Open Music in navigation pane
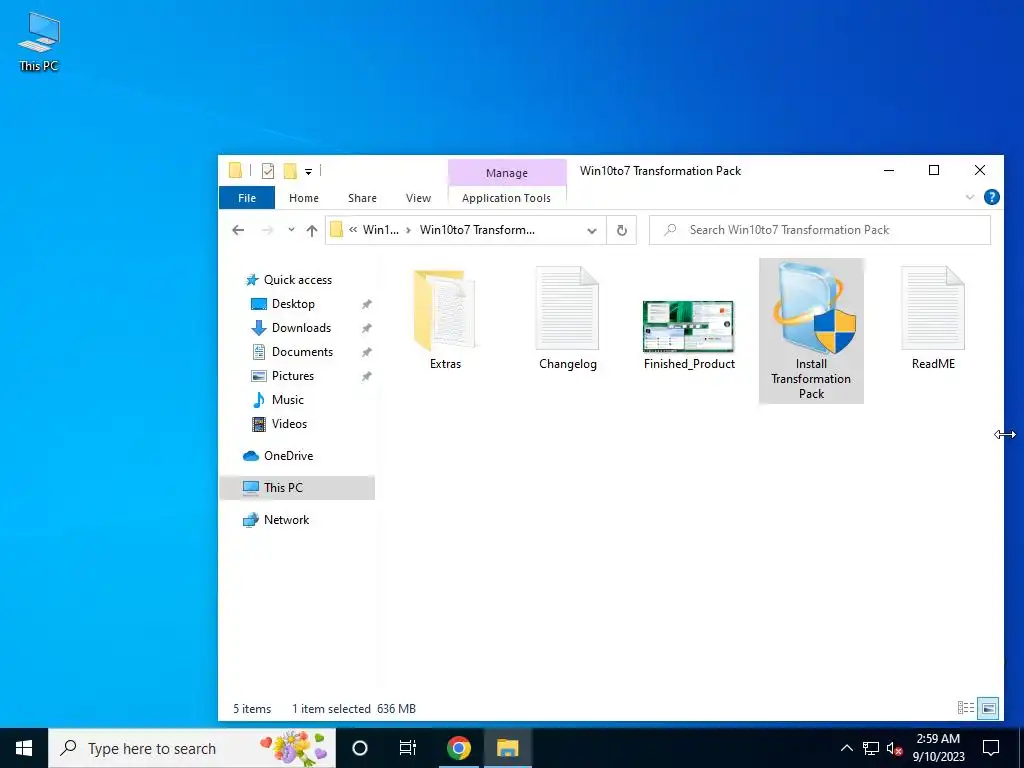The width and height of the screenshot is (1024, 768). [x=287, y=400]
